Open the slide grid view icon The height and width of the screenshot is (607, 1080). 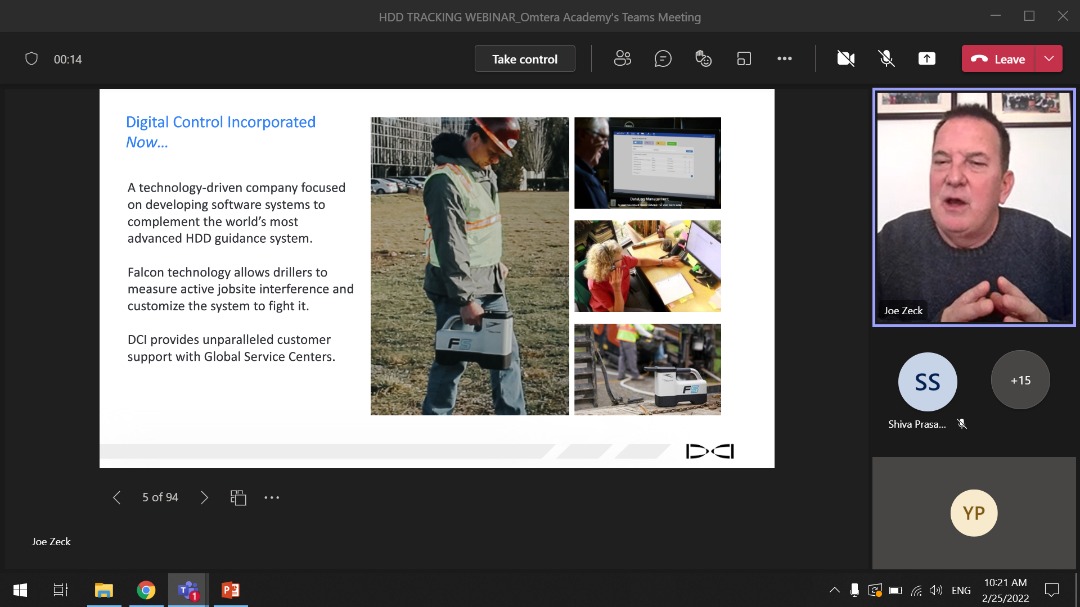click(x=238, y=497)
